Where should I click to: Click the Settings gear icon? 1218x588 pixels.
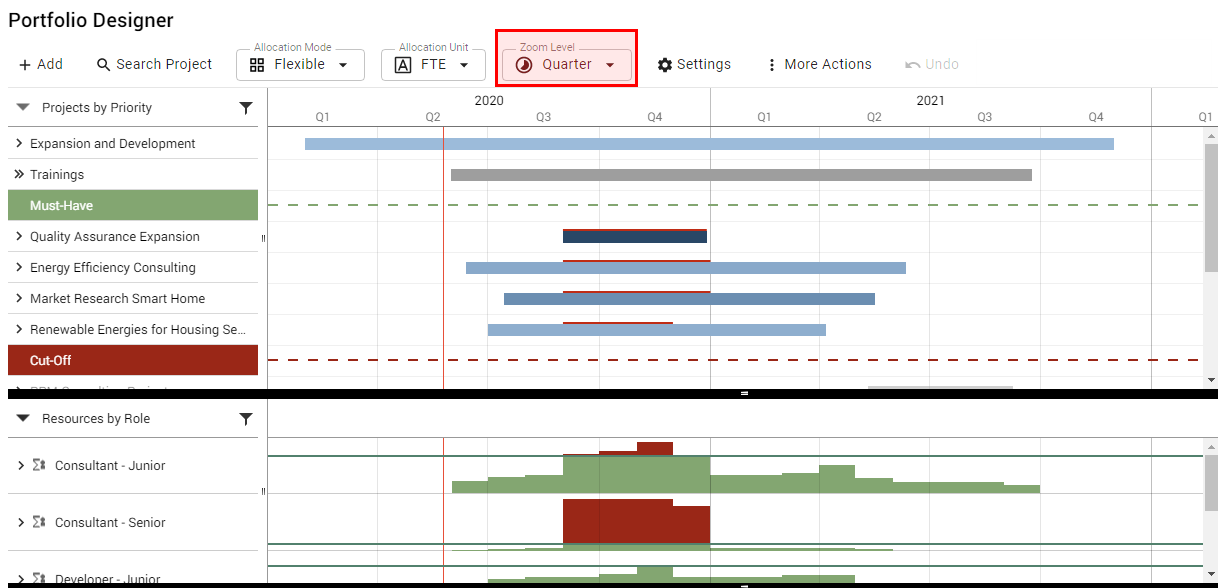[665, 65]
